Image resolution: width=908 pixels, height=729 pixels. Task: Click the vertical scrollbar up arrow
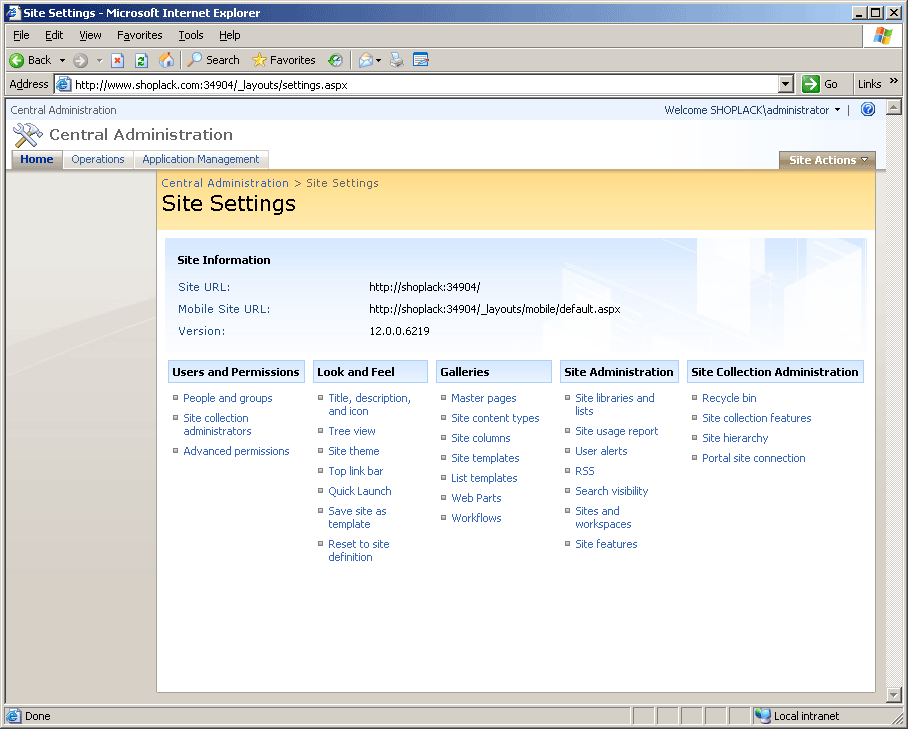pyautogui.click(x=894, y=107)
